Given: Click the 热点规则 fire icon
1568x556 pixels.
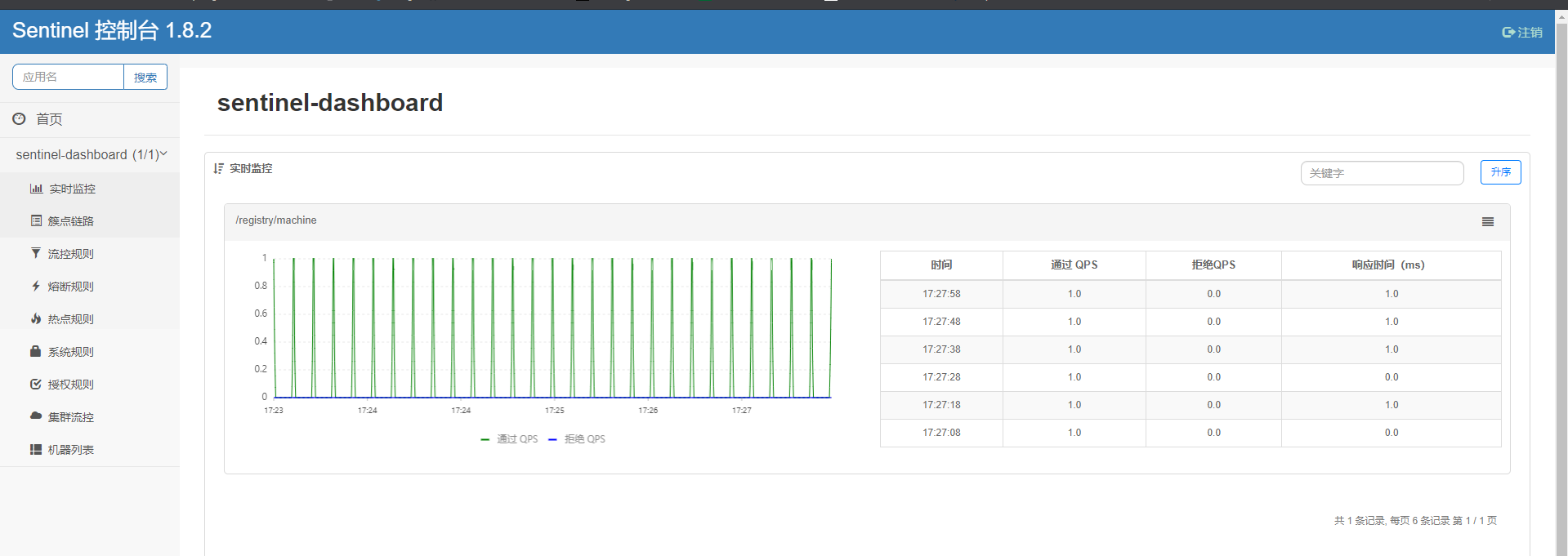Looking at the screenshot, I should click(36, 318).
